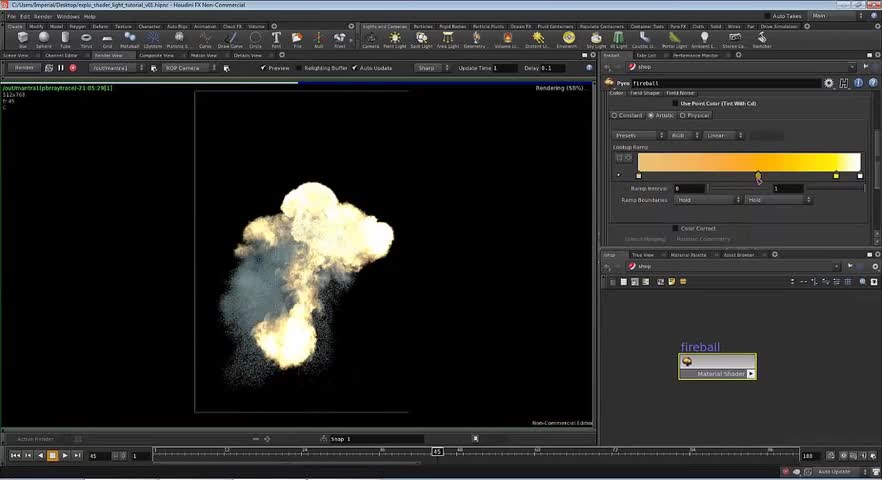This screenshot has height=480, width=882.
Task: Open the Render menu
Action: point(43,16)
